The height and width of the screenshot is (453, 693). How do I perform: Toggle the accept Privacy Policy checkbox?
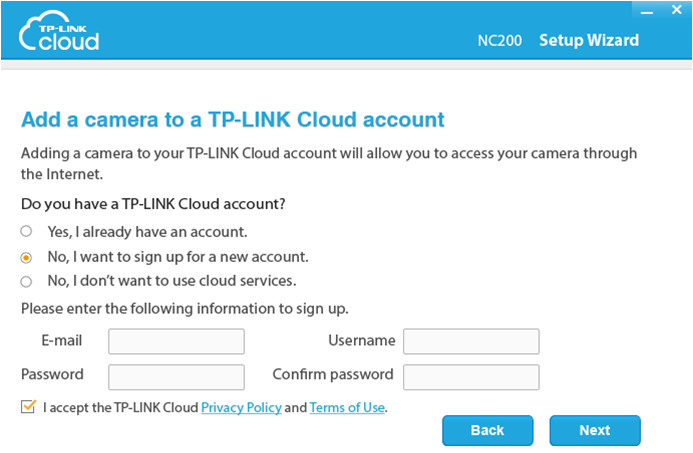coord(28,407)
